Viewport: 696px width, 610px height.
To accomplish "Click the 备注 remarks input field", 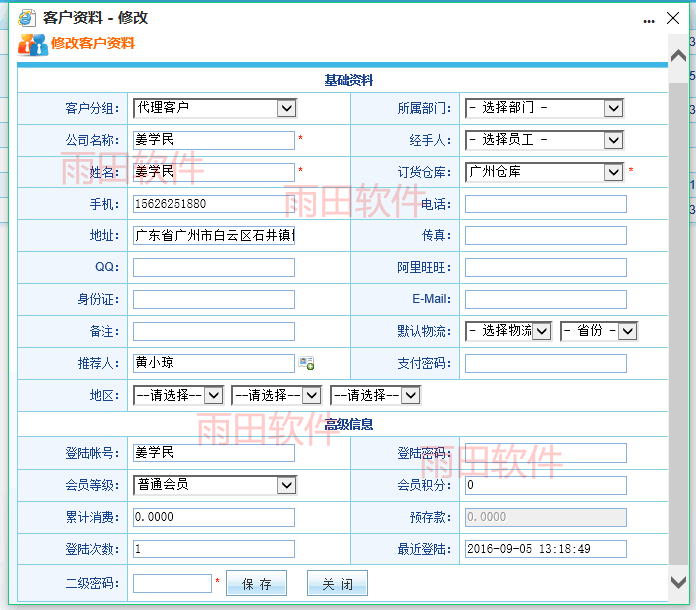I will point(214,332).
